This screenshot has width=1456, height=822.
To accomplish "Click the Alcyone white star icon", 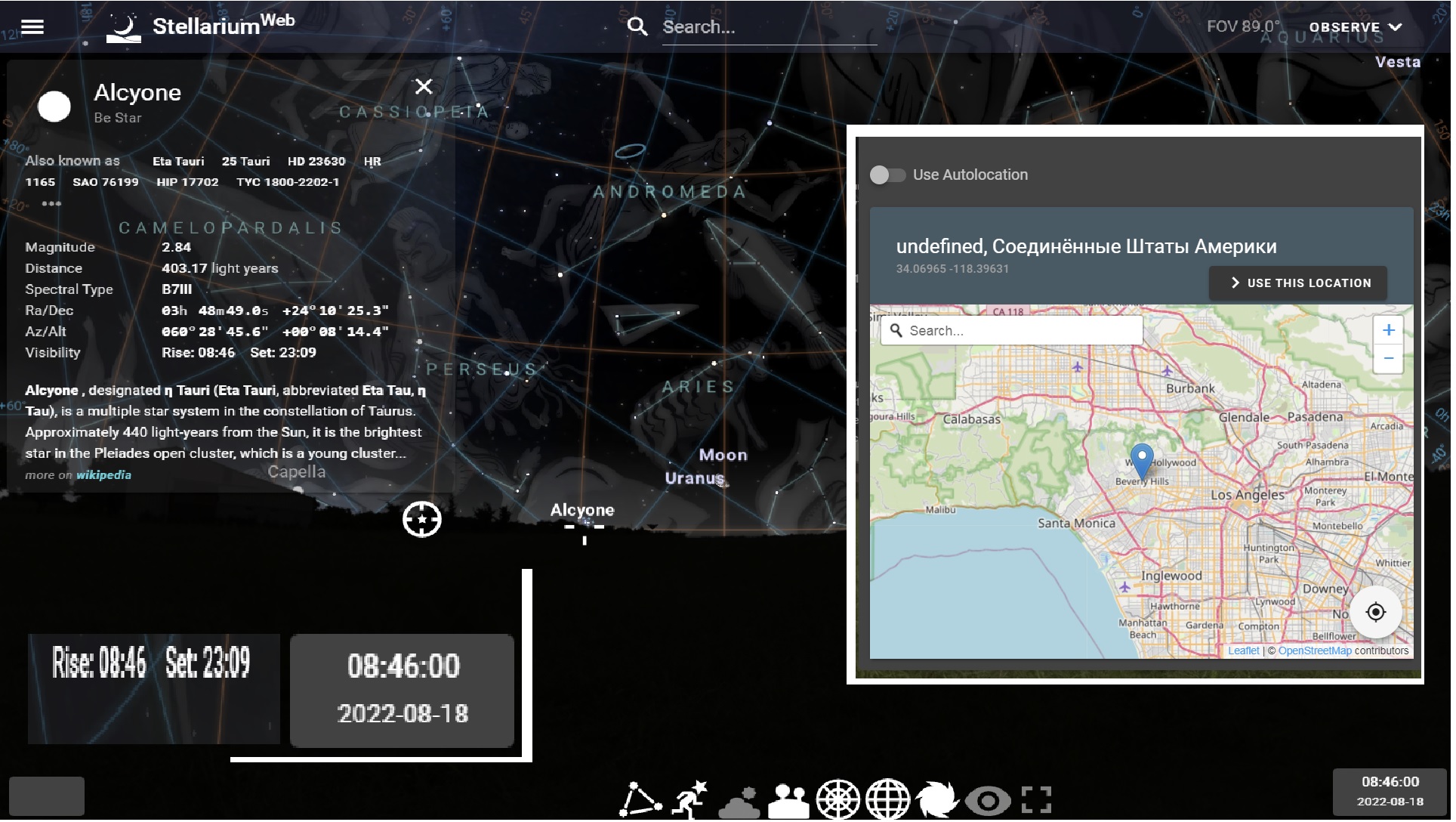I will coord(54,107).
